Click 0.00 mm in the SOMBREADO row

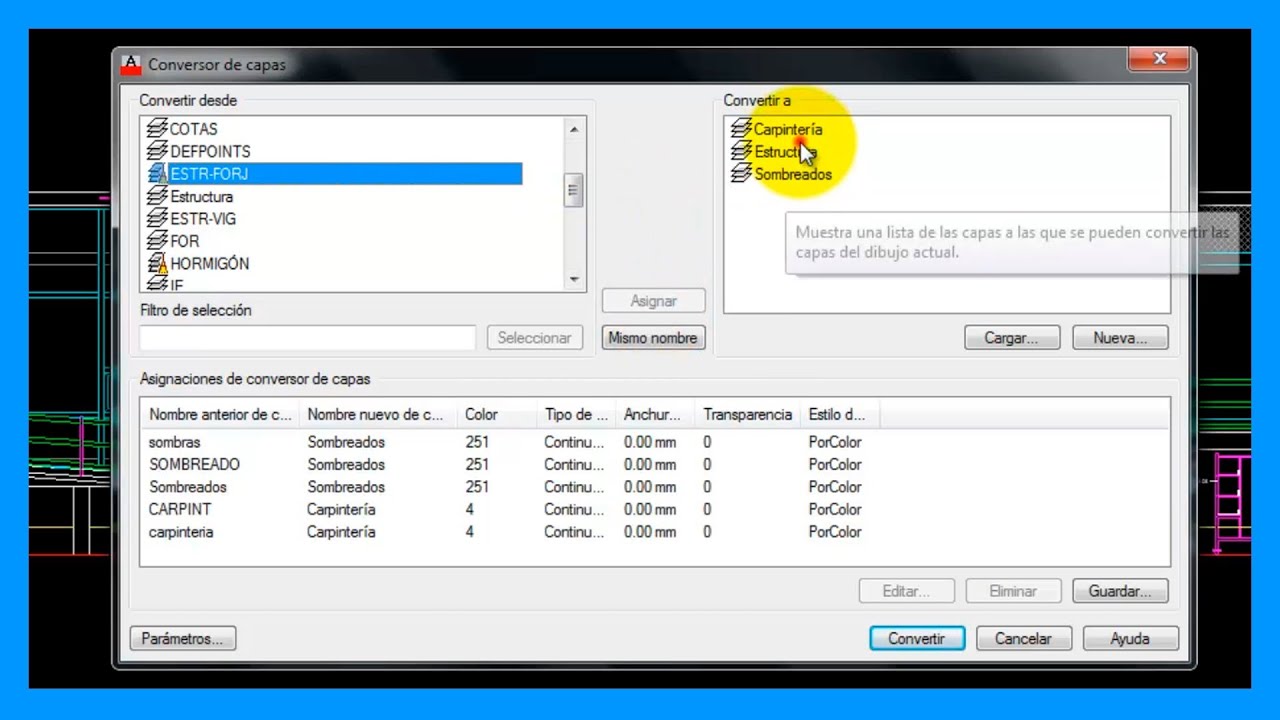point(650,464)
